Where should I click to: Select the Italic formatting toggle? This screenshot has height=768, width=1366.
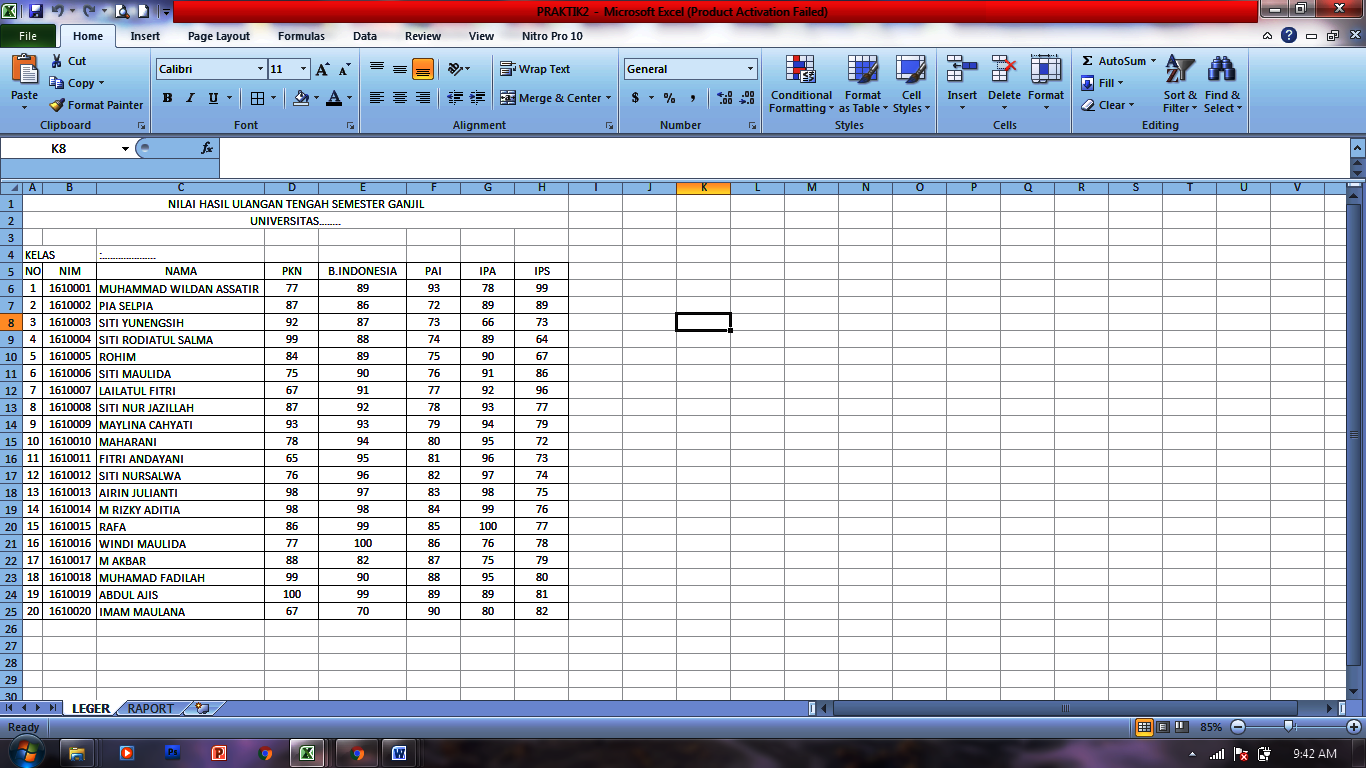point(189,99)
